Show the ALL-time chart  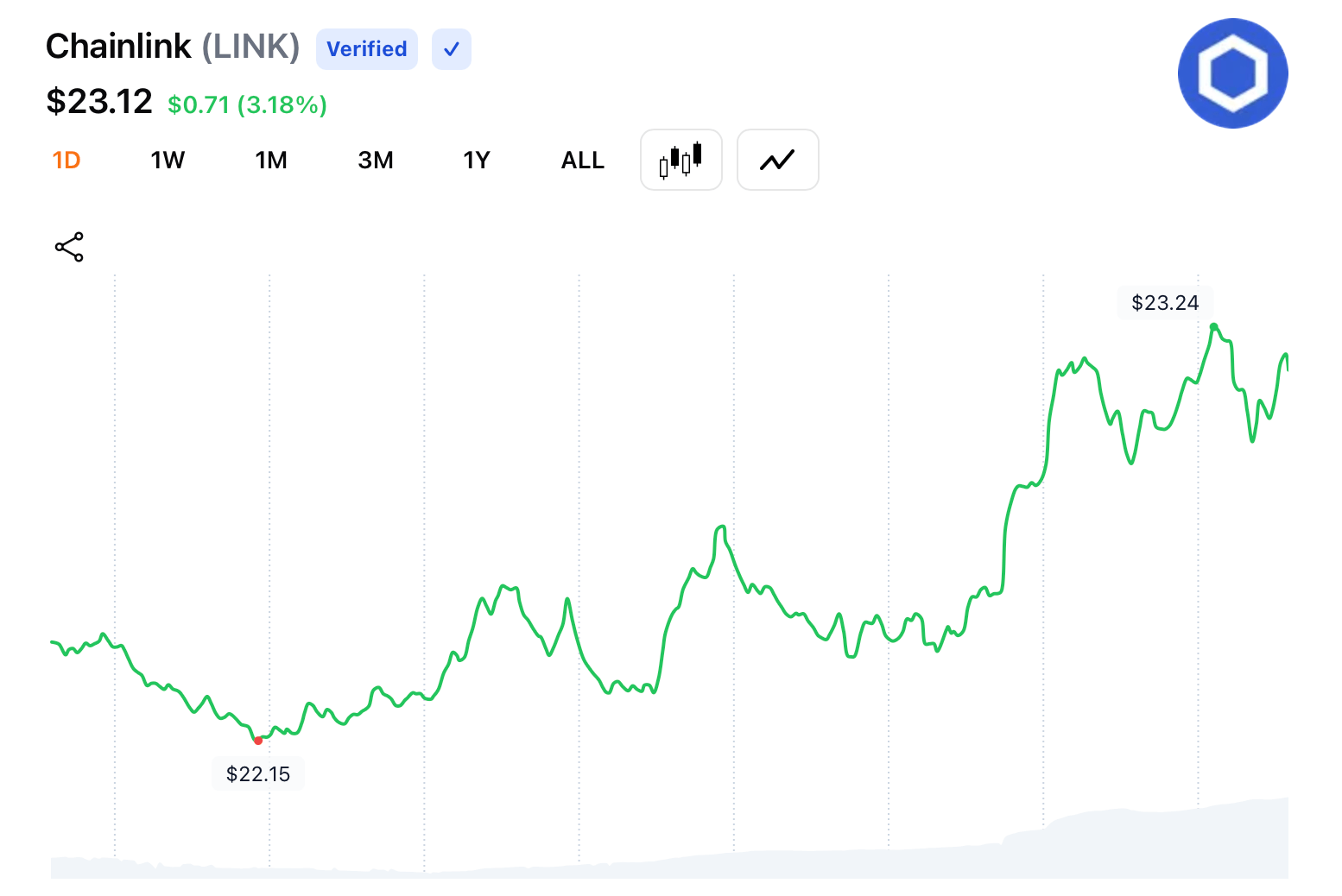pos(582,160)
